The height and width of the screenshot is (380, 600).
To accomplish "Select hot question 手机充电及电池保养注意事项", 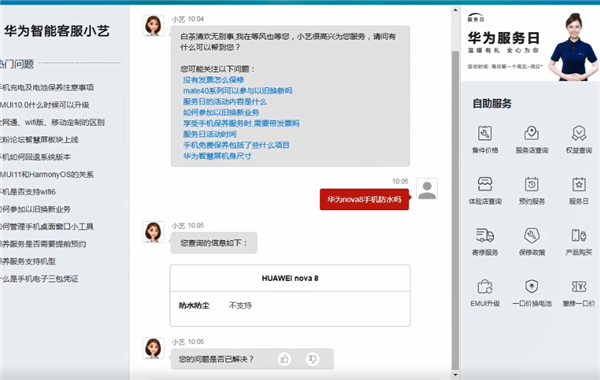I will pos(47,88).
